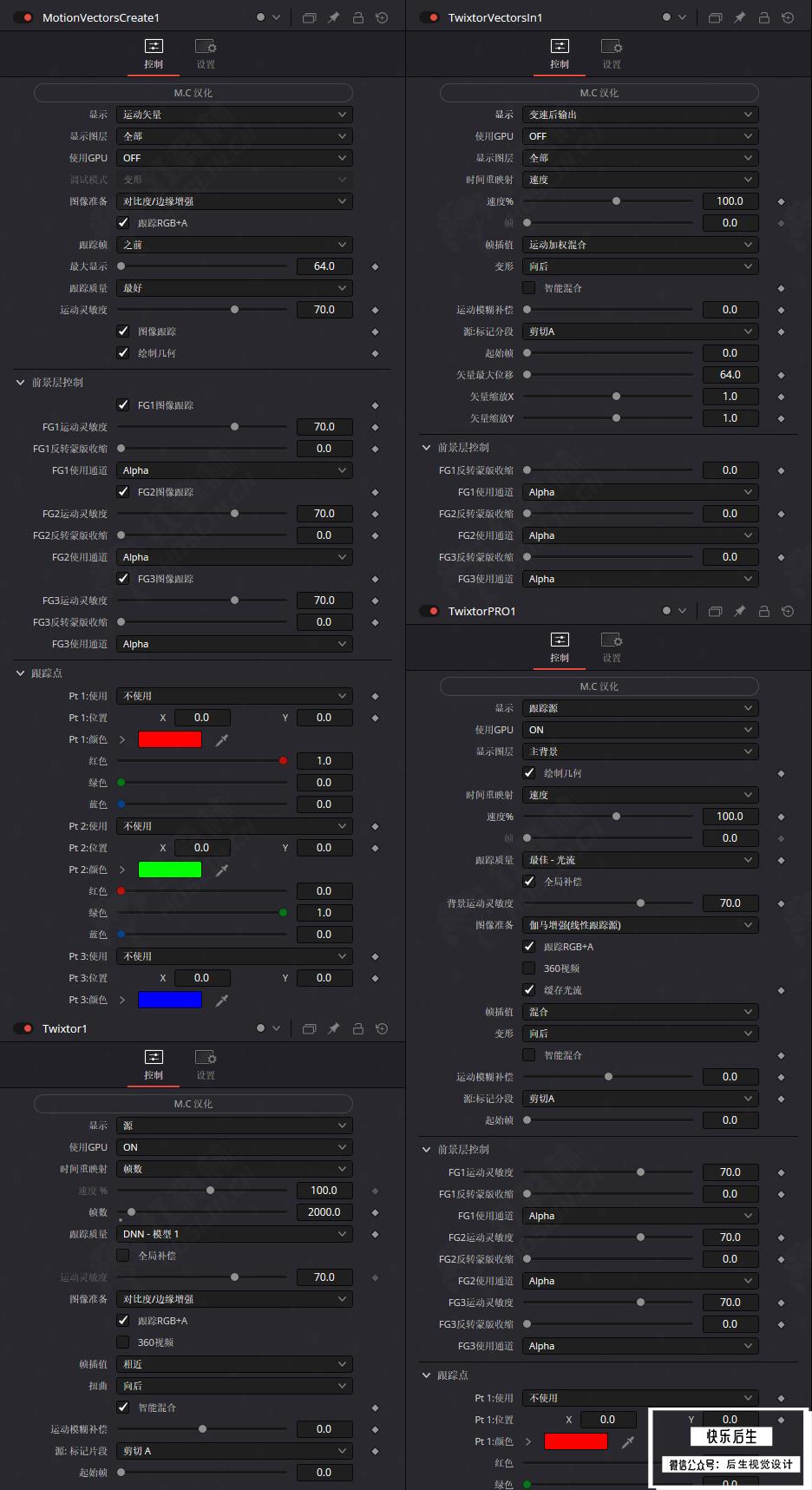The image size is (812, 1490).
Task: Toggle MotionVectorsCreate1 node enable switch
Action: coord(23,17)
